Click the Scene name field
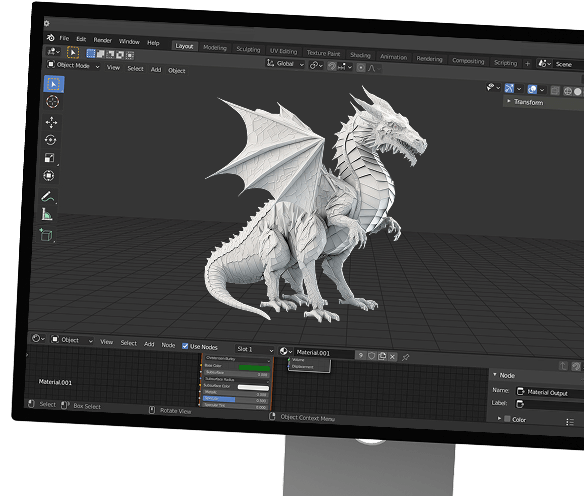Image resolution: width=584 pixels, height=496 pixels. pos(569,64)
